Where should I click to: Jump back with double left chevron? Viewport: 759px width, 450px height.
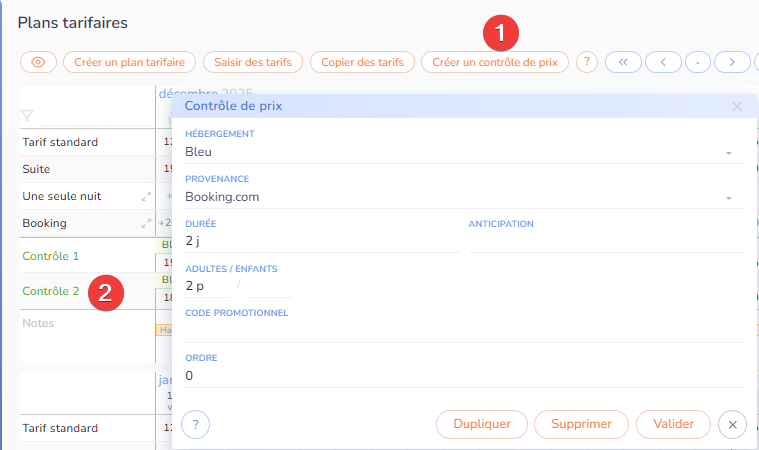(622, 62)
